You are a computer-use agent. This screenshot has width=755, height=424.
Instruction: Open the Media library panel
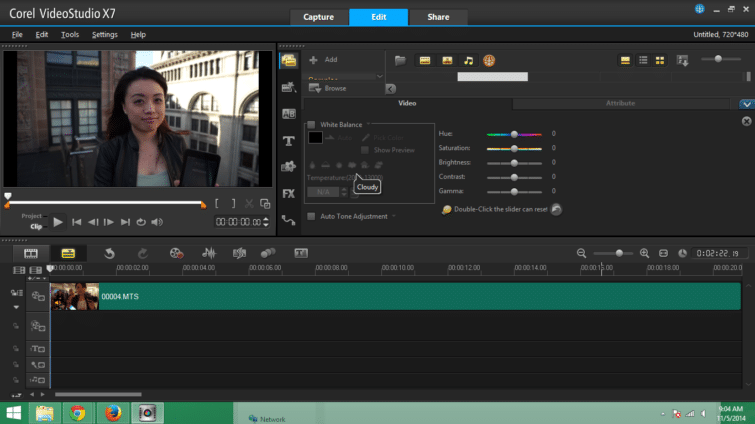[289, 61]
